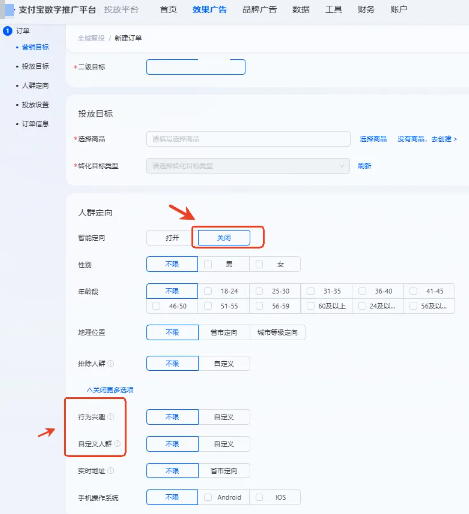
Task: Open the 品牌广告 top menu
Action: (260, 10)
